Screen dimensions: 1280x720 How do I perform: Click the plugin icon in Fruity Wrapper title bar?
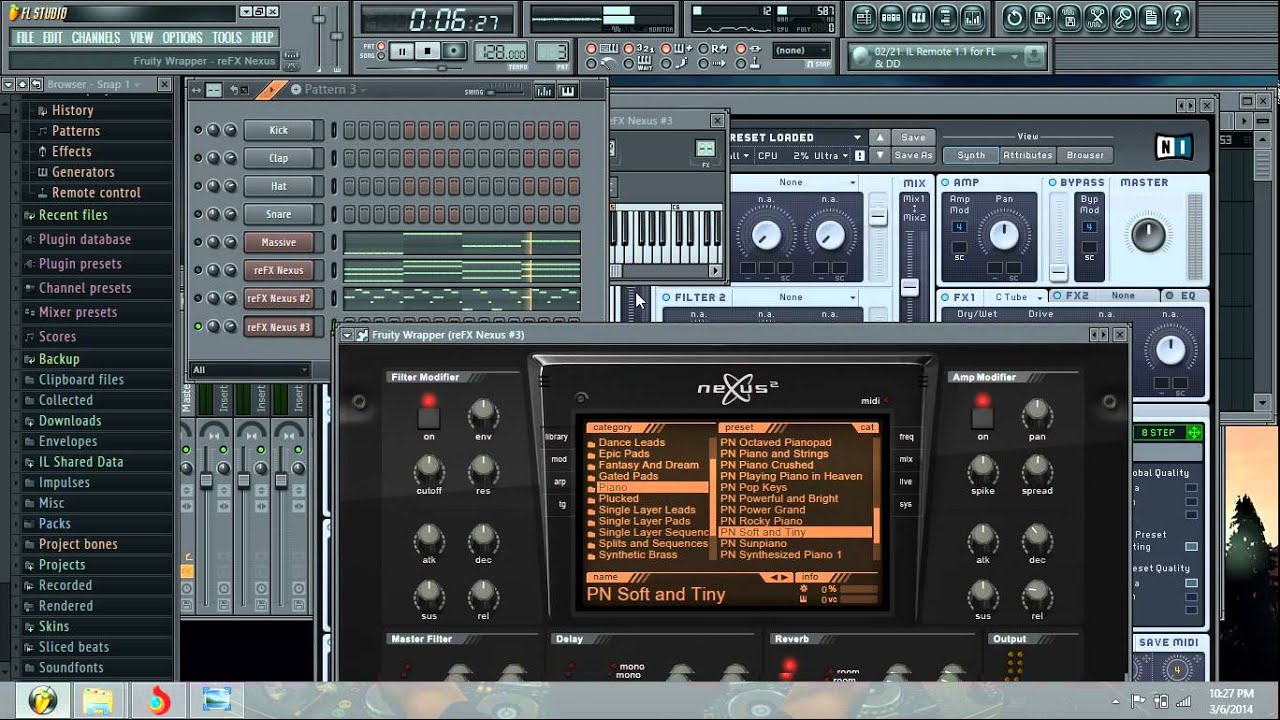361,335
